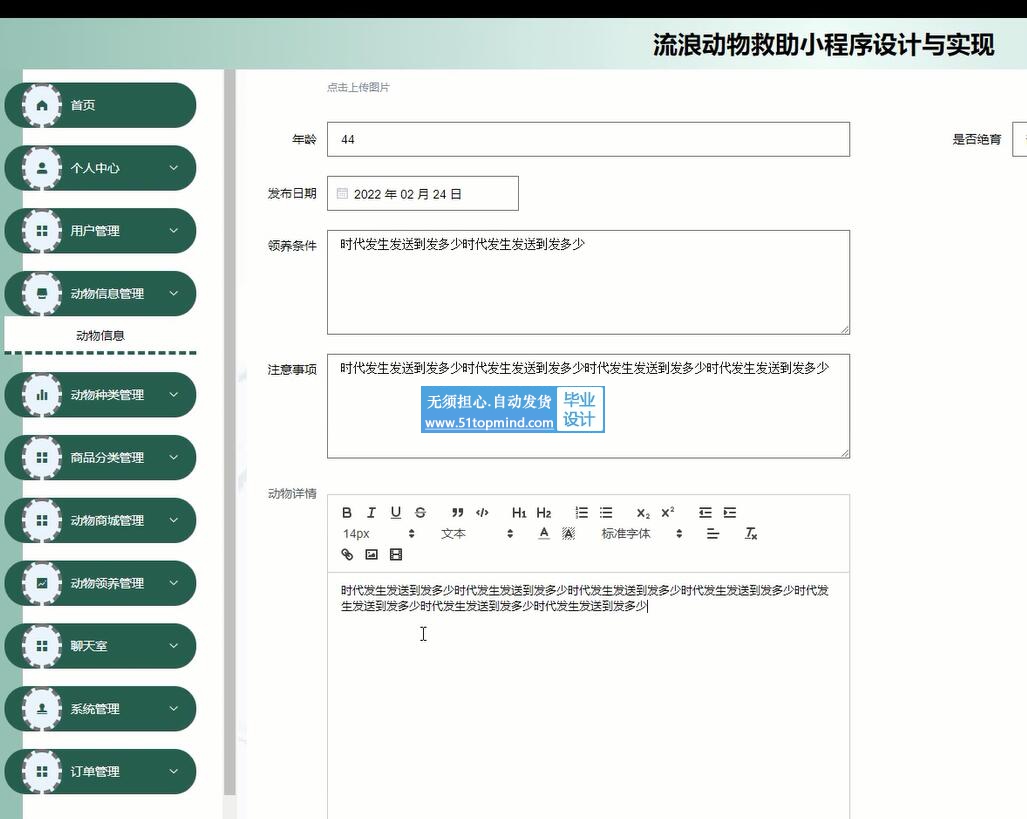Screen dimensions: 1027x819
Task: Insert a blockquote in editor
Action: tap(457, 512)
